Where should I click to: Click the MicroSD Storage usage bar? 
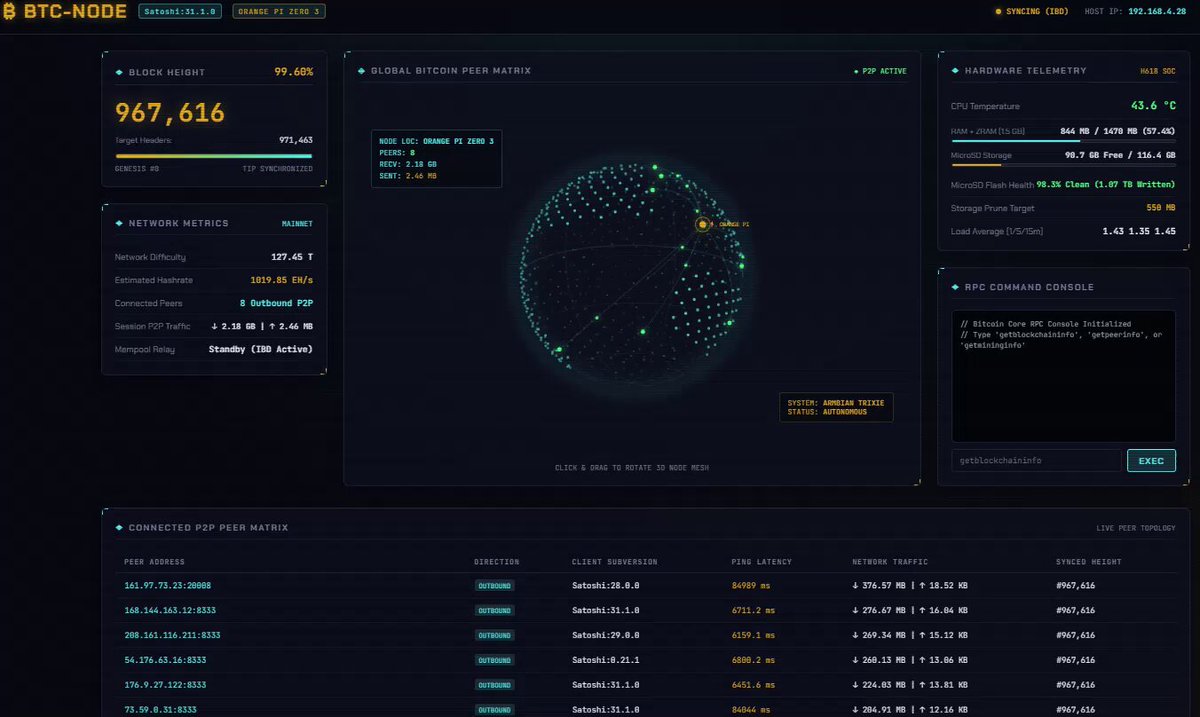click(1063, 165)
